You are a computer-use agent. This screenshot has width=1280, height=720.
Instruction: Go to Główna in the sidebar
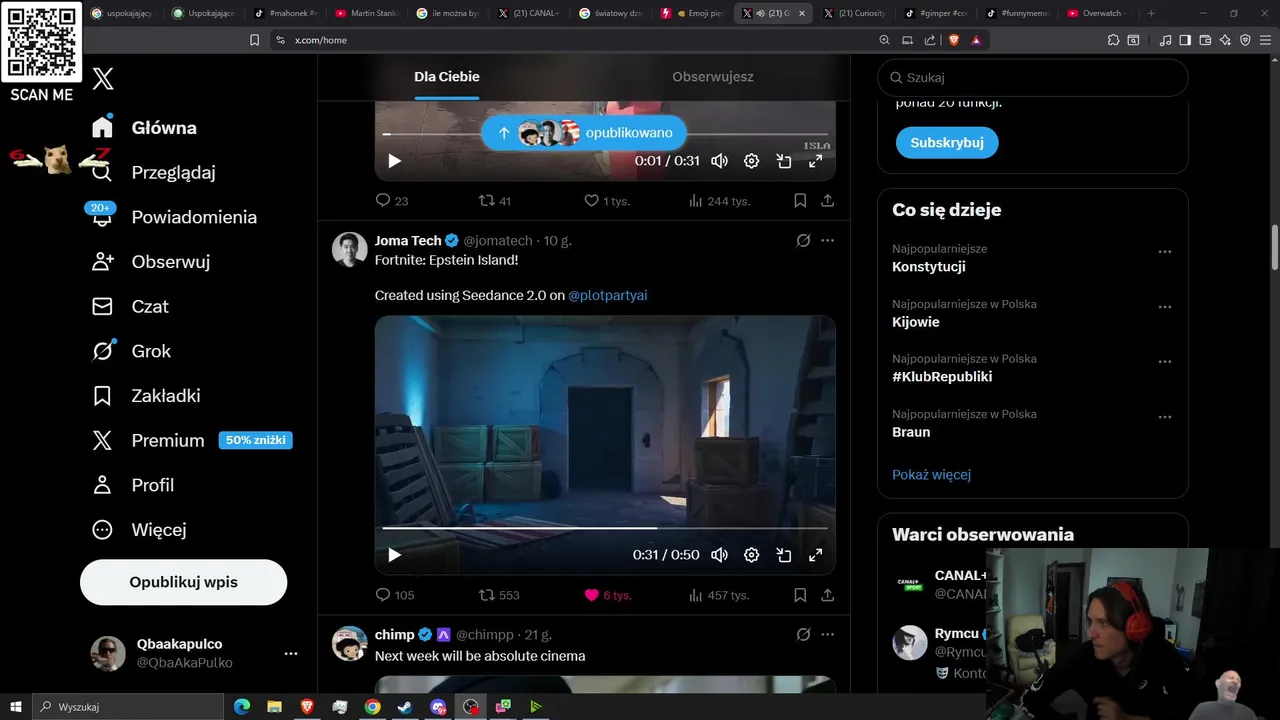pos(145,128)
